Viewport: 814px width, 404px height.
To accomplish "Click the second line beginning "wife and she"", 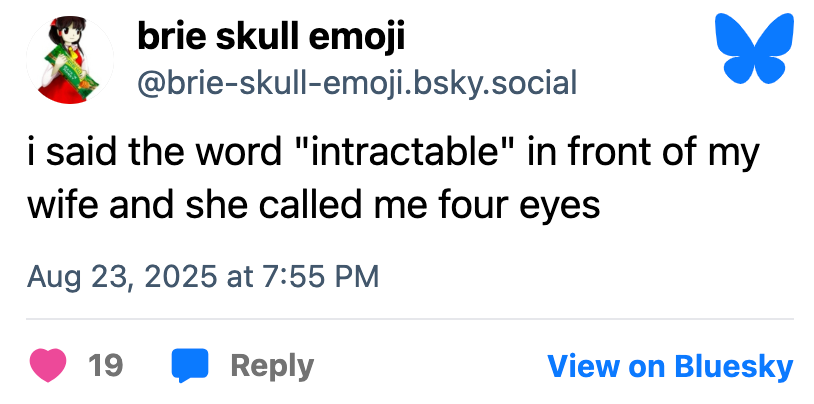I will pyautogui.click(x=312, y=205).
